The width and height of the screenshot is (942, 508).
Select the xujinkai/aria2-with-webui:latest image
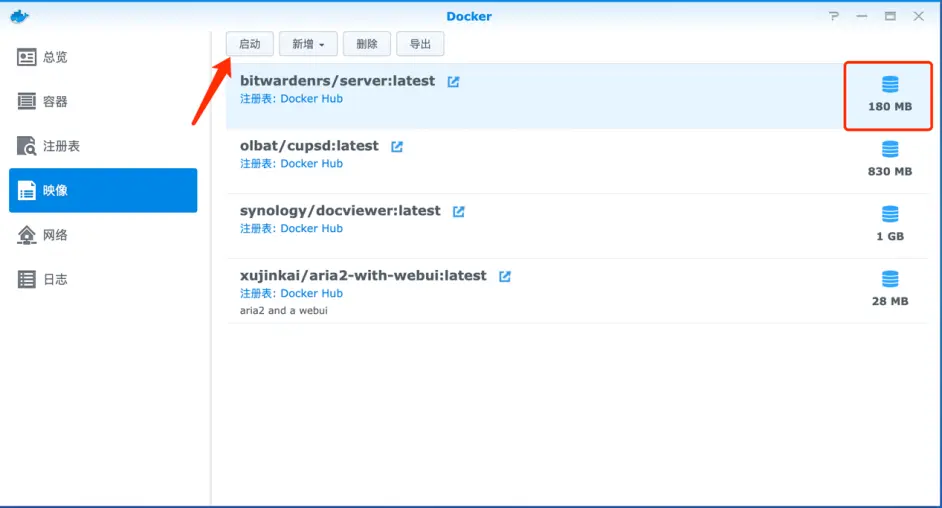[577, 291]
